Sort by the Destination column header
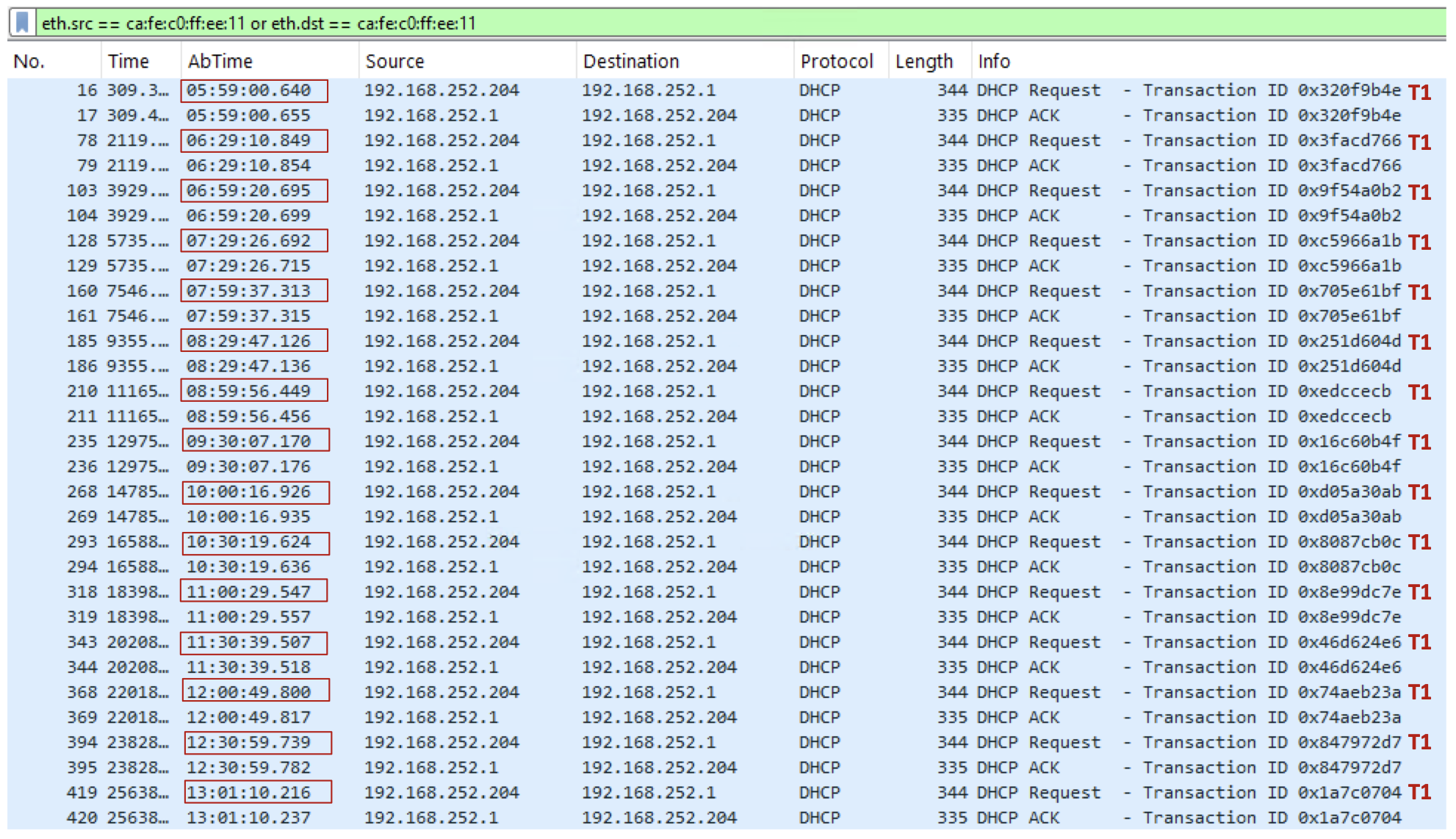The image size is (1456, 839). click(x=685, y=61)
